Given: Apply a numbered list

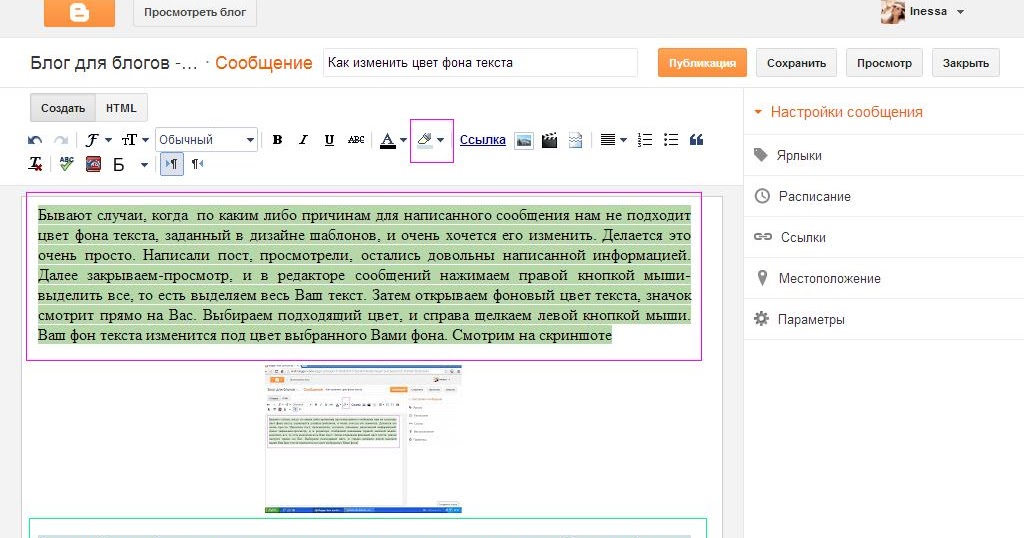Looking at the screenshot, I should 645,140.
